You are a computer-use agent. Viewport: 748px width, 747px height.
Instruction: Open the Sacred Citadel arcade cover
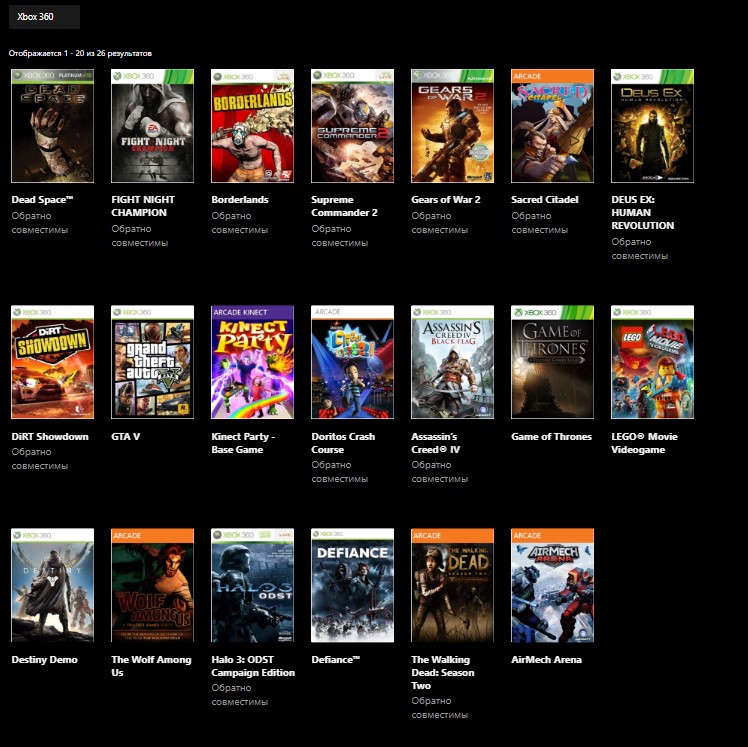[x=552, y=126]
